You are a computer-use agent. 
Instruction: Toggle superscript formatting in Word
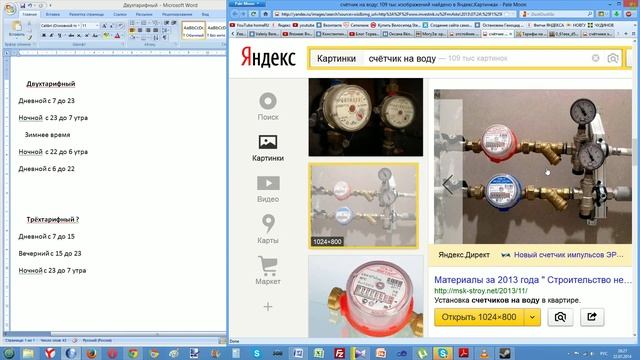[87, 36]
